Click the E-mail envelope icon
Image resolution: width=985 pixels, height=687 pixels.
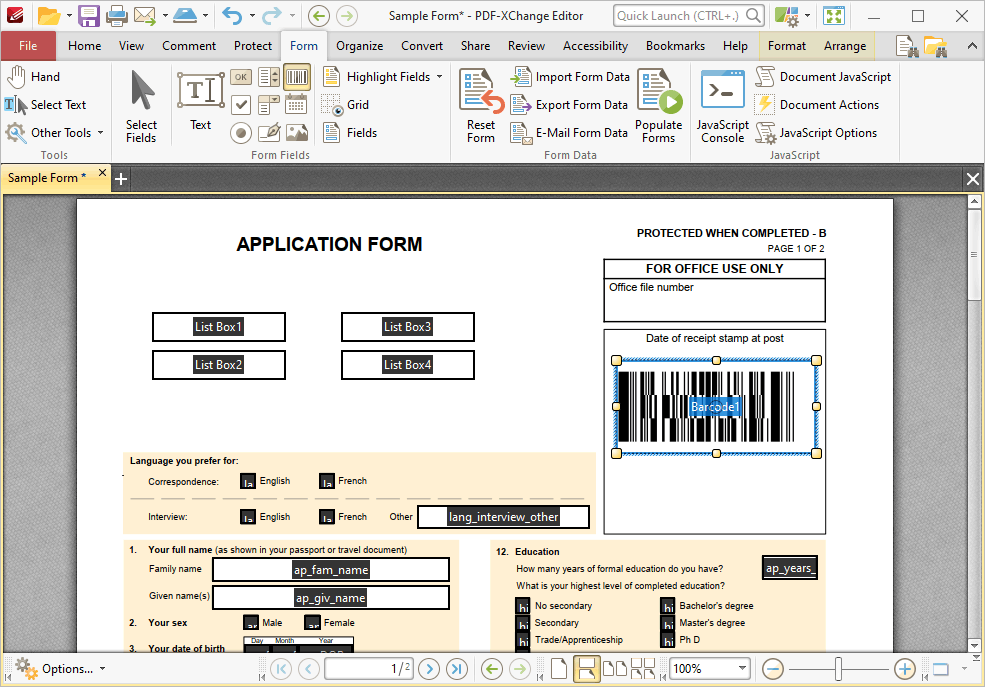(144, 16)
